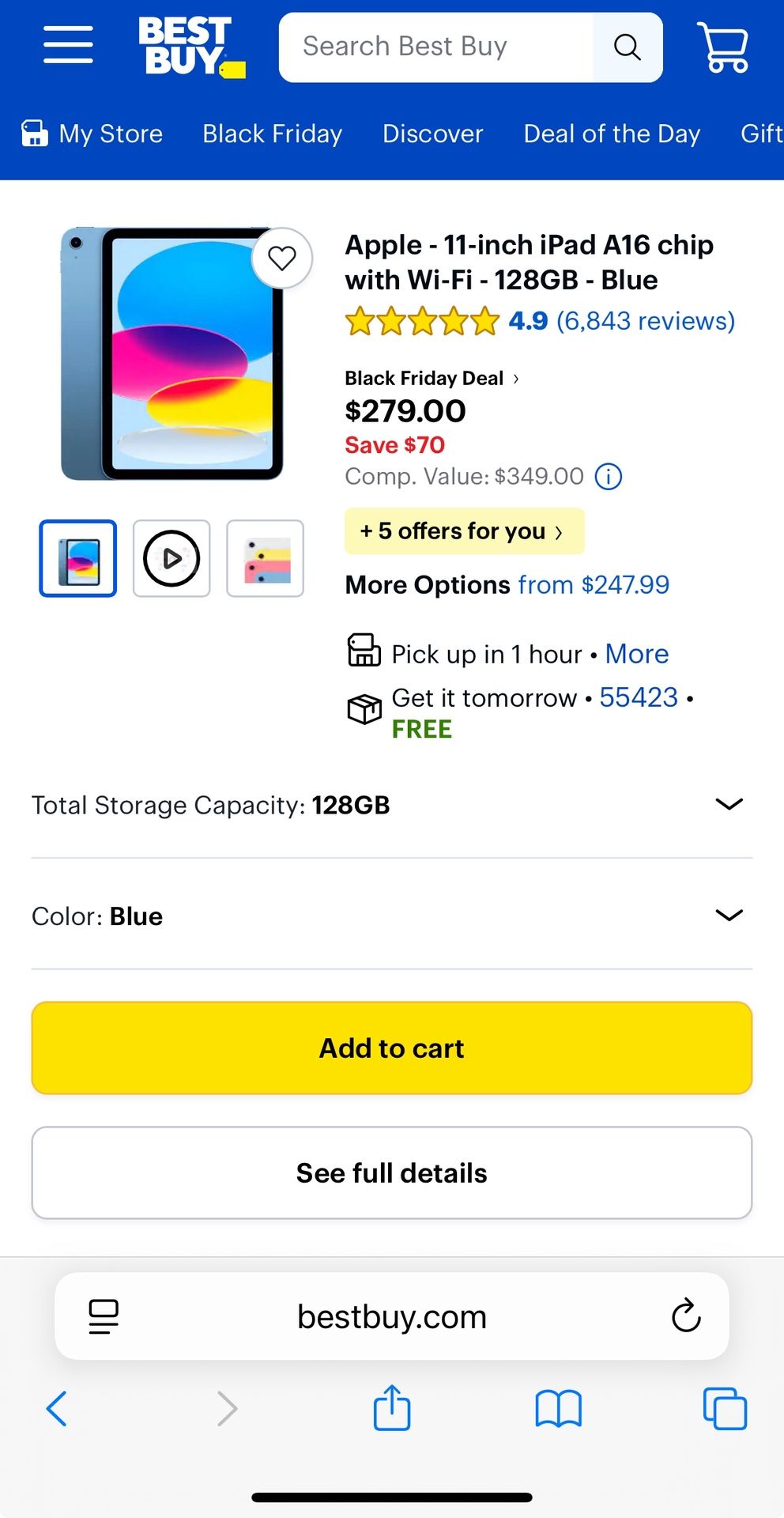This screenshot has width=784, height=1518.
Task: Open the Black Friday nav item
Action: click(272, 134)
